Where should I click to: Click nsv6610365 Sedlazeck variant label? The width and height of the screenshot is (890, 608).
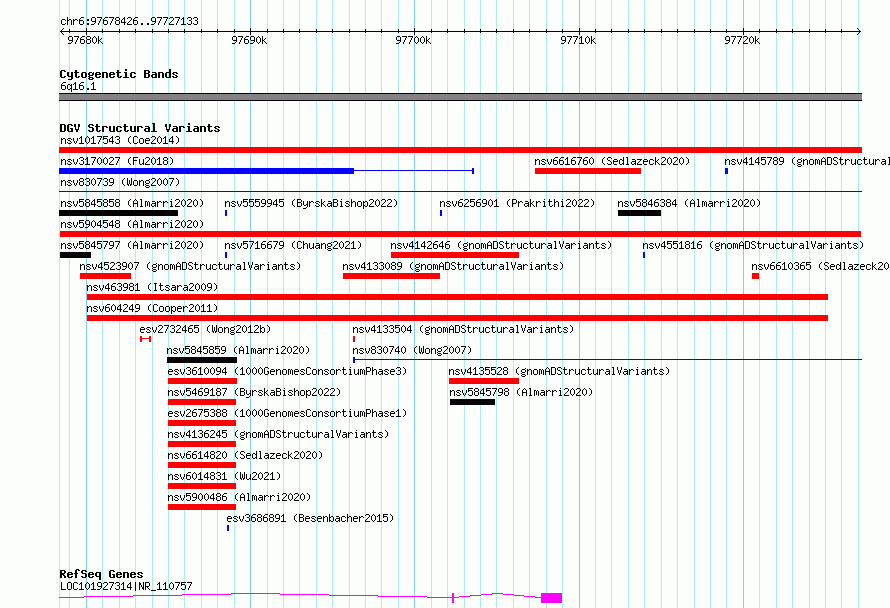pos(820,266)
